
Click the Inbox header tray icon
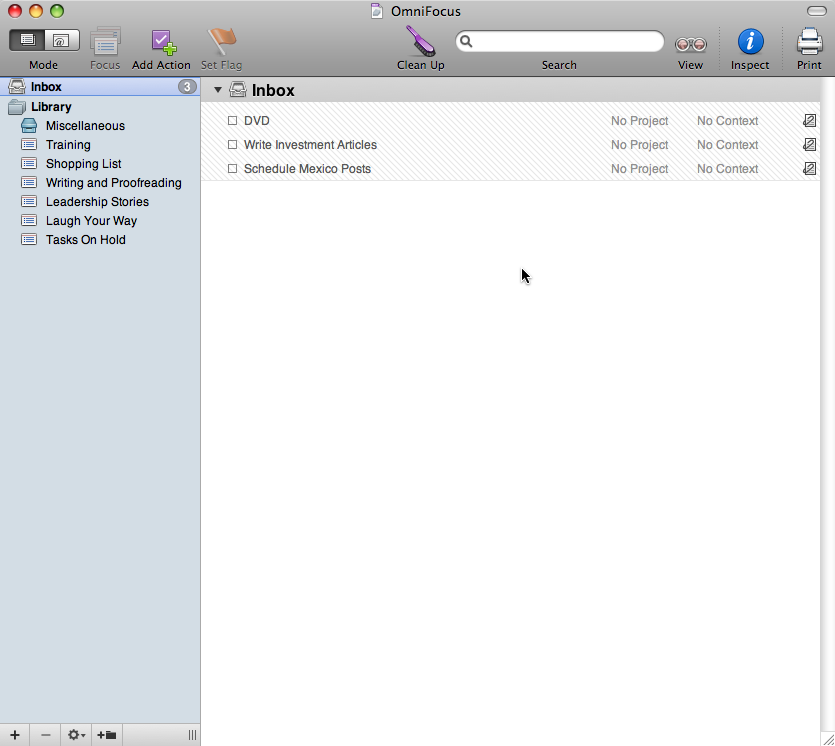point(238,89)
